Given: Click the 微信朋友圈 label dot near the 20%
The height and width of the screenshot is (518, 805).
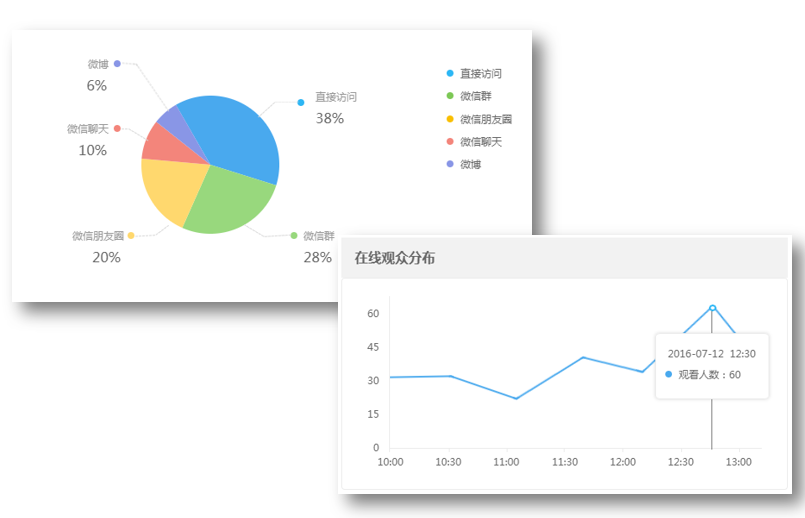Looking at the screenshot, I should tap(131, 236).
